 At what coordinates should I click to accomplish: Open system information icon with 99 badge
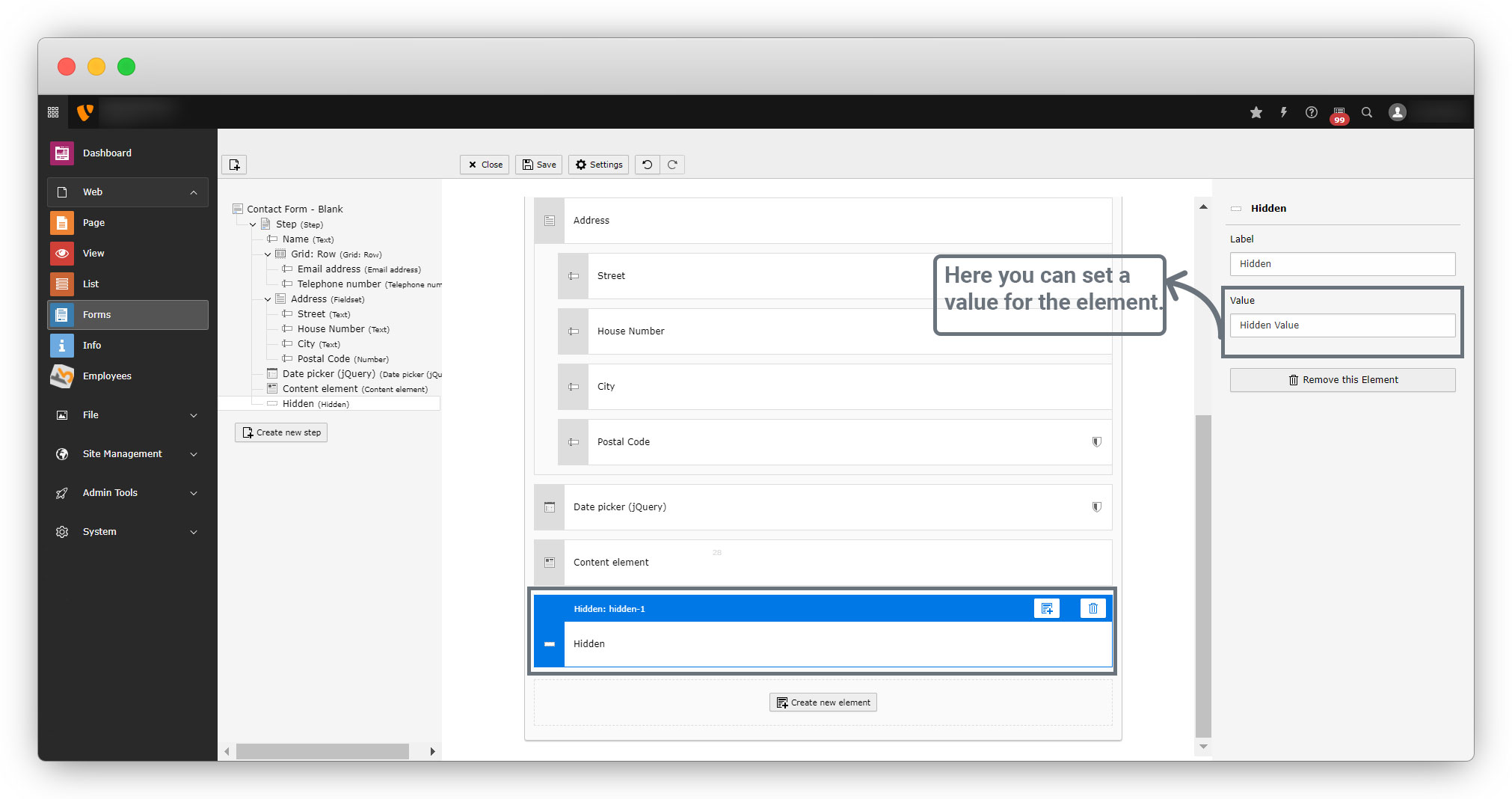[1339, 114]
